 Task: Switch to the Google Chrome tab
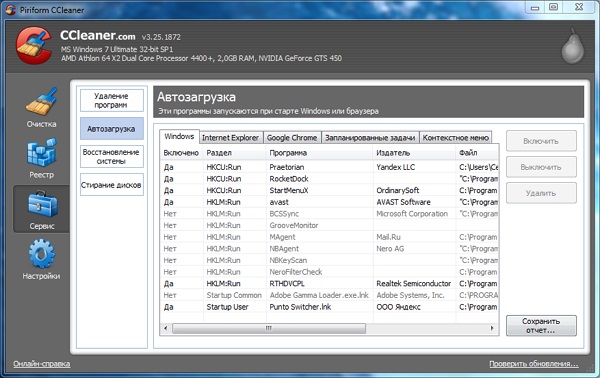pos(292,138)
